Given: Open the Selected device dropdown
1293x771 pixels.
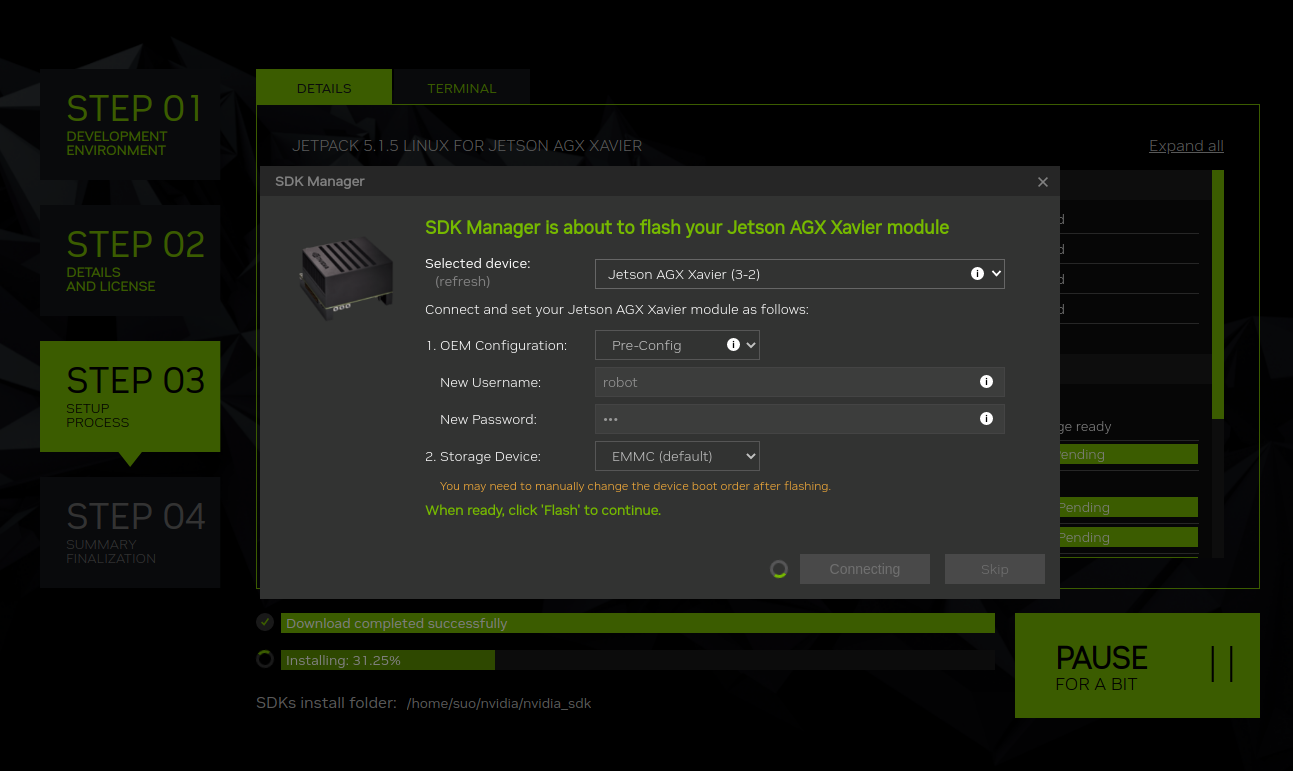Looking at the screenshot, I should click(799, 274).
